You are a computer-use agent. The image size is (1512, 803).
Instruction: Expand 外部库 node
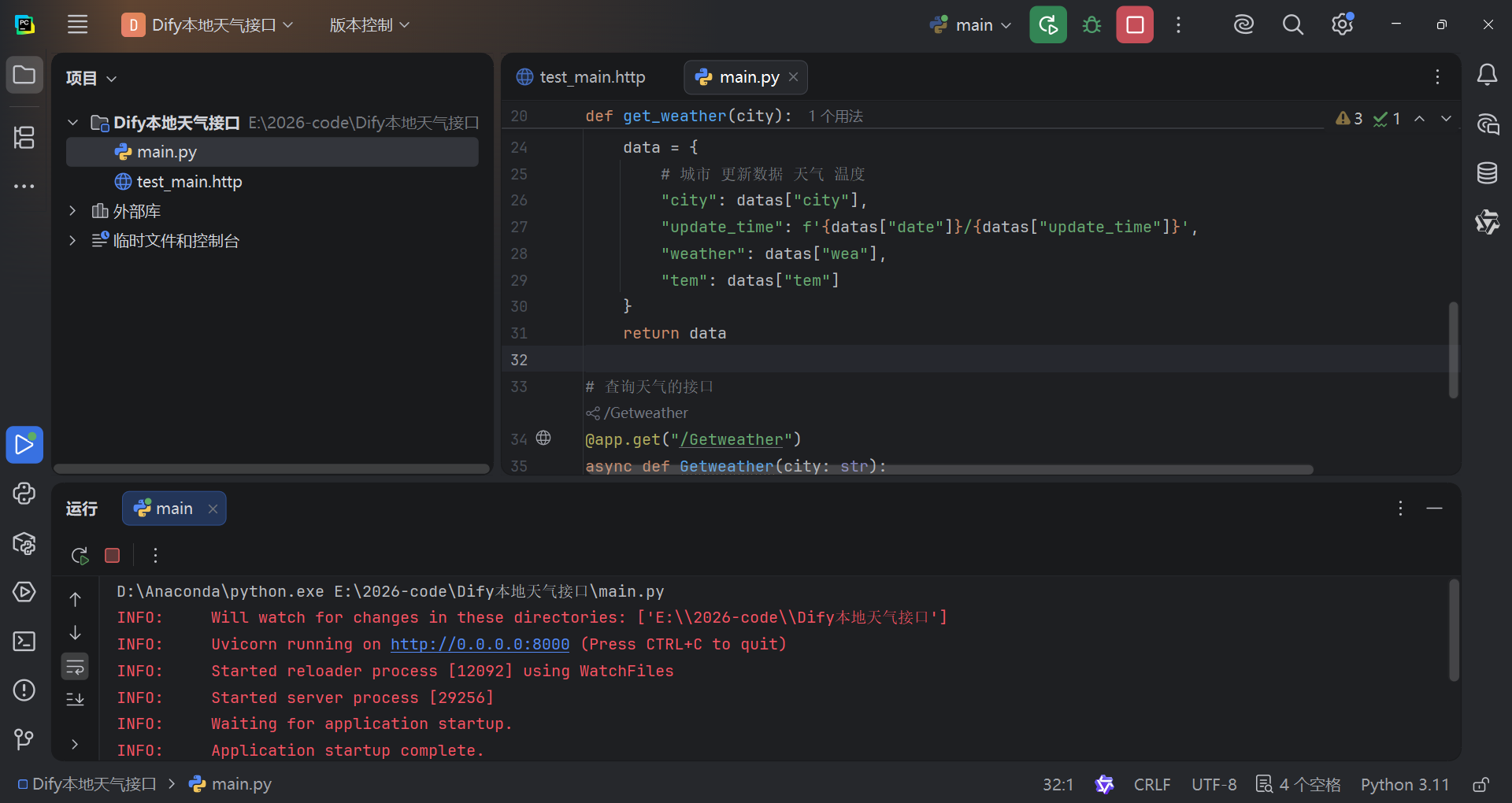click(72, 211)
